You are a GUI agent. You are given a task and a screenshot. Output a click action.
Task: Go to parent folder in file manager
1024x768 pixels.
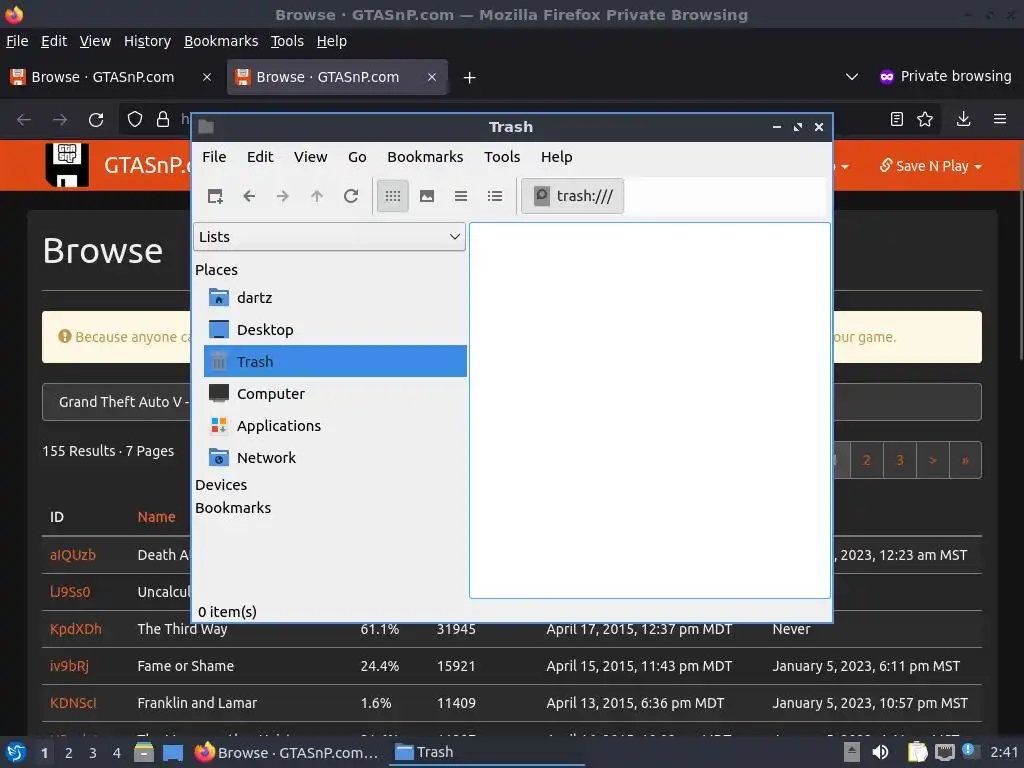(317, 196)
